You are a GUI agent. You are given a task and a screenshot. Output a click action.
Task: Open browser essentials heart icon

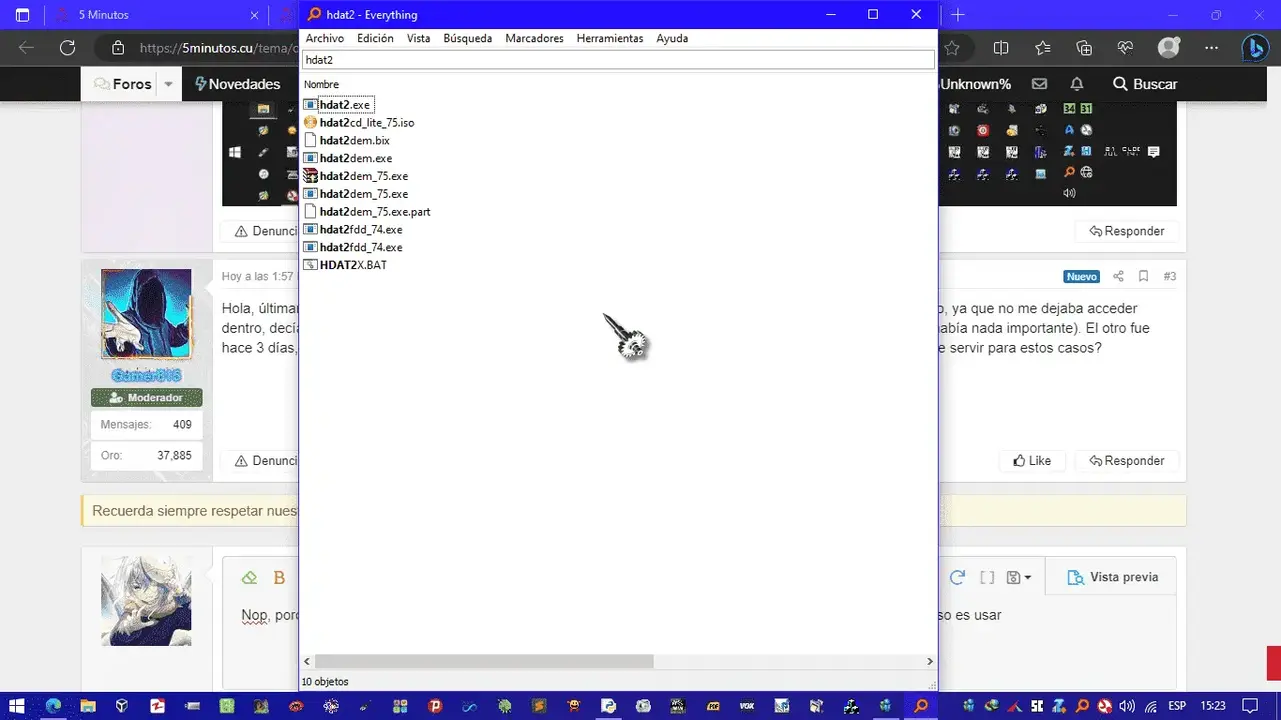(1125, 47)
